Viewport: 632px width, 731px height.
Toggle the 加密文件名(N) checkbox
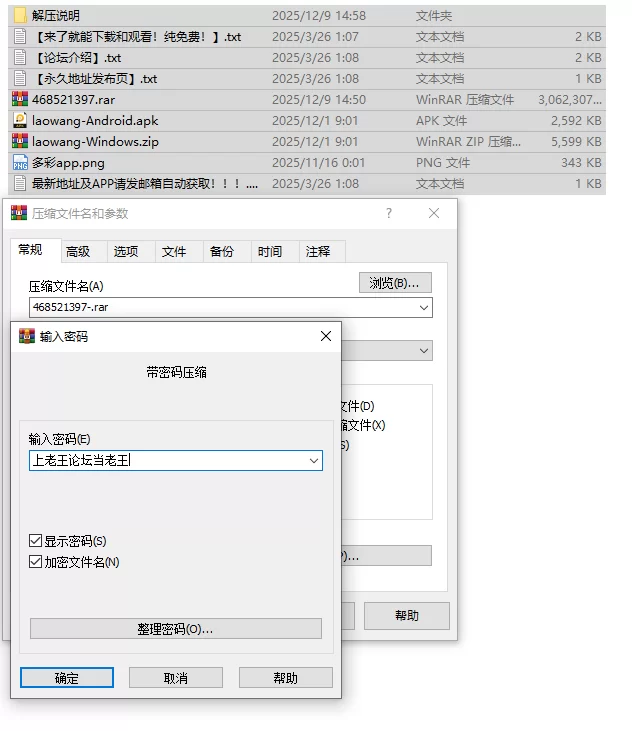click(35, 562)
